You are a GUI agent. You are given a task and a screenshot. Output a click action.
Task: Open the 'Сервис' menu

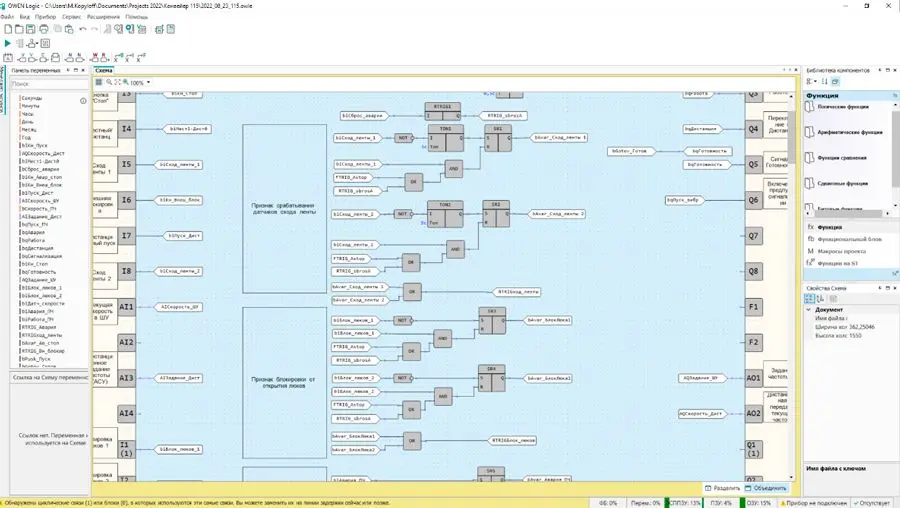tap(71, 17)
